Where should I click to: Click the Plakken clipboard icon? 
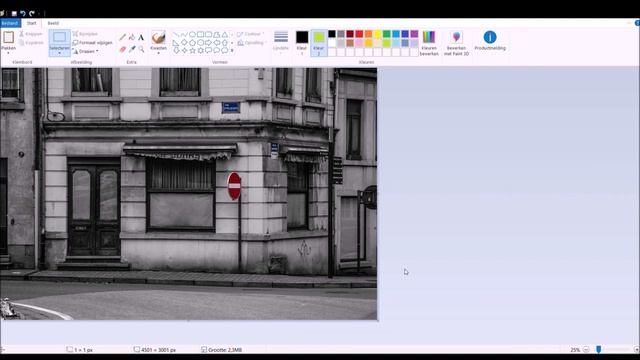pyautogui.click(x=8, y=37)
